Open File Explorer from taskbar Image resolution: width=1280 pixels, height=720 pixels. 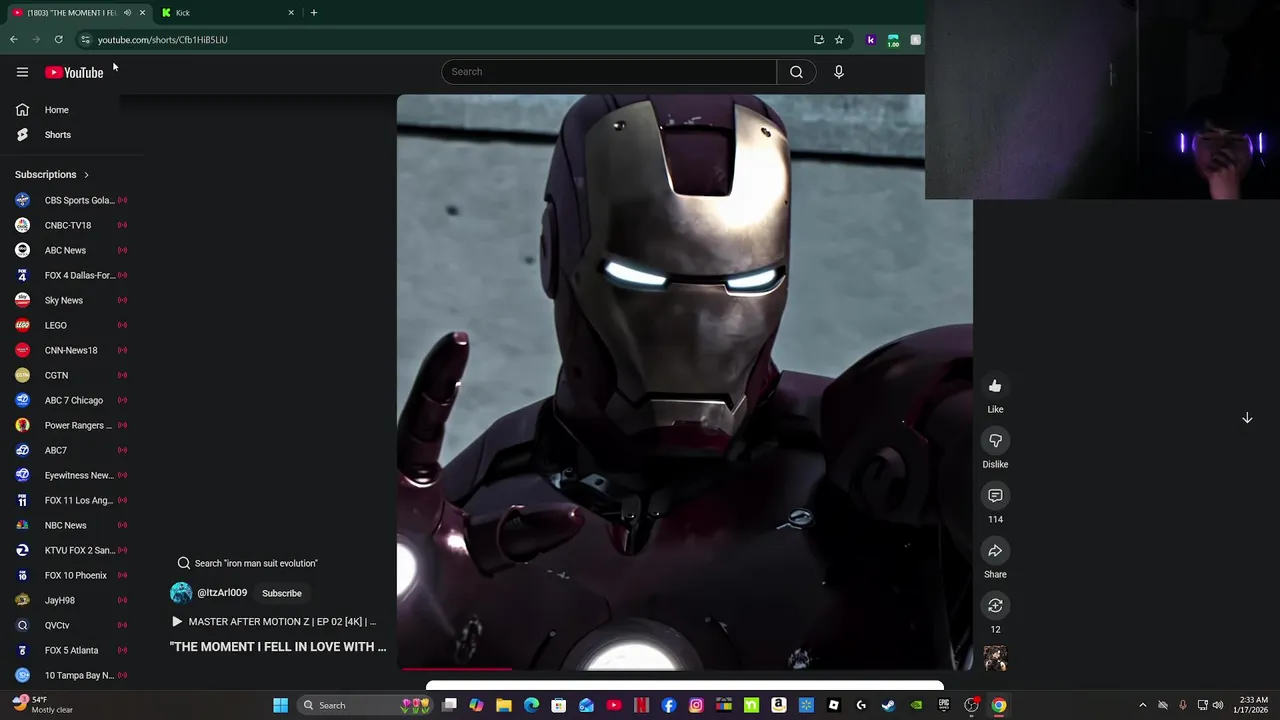(504, 705)
